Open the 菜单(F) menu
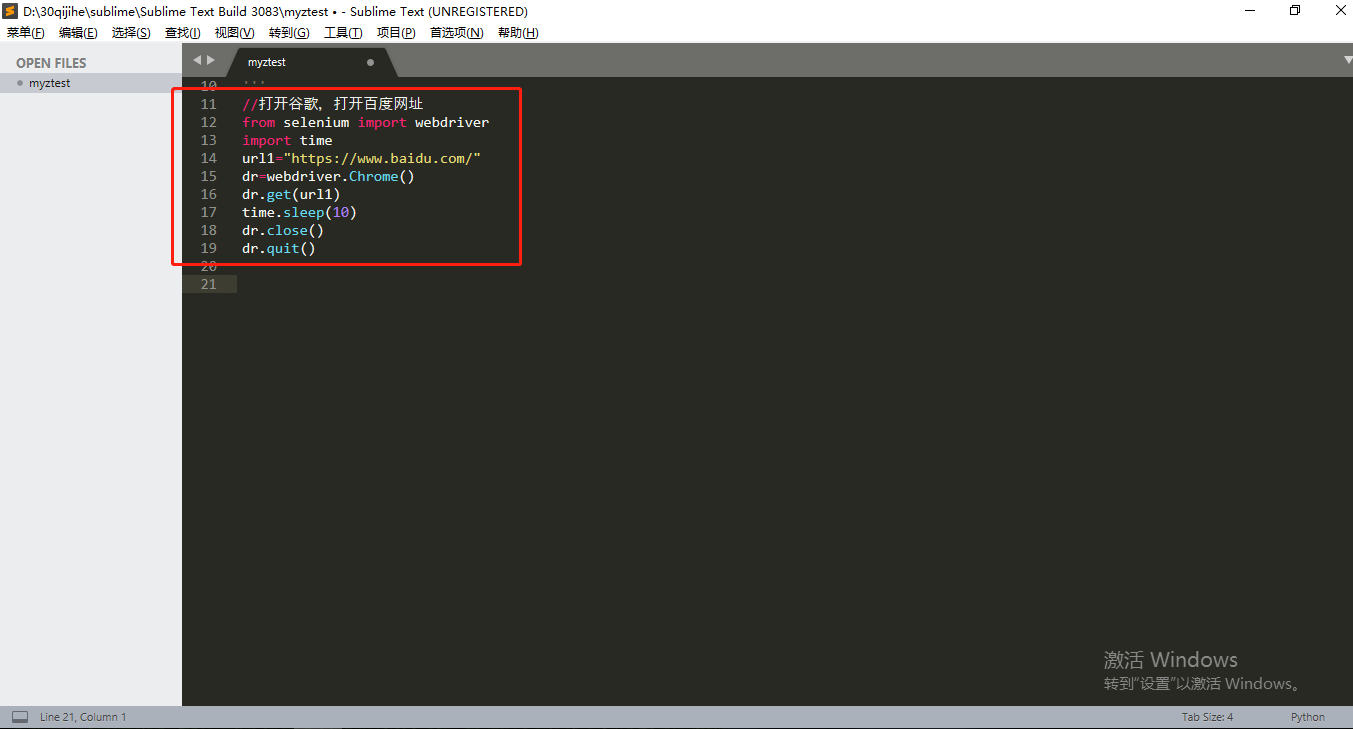The width and height of the screenshot is (1353, 729). [x=26, y=33]
